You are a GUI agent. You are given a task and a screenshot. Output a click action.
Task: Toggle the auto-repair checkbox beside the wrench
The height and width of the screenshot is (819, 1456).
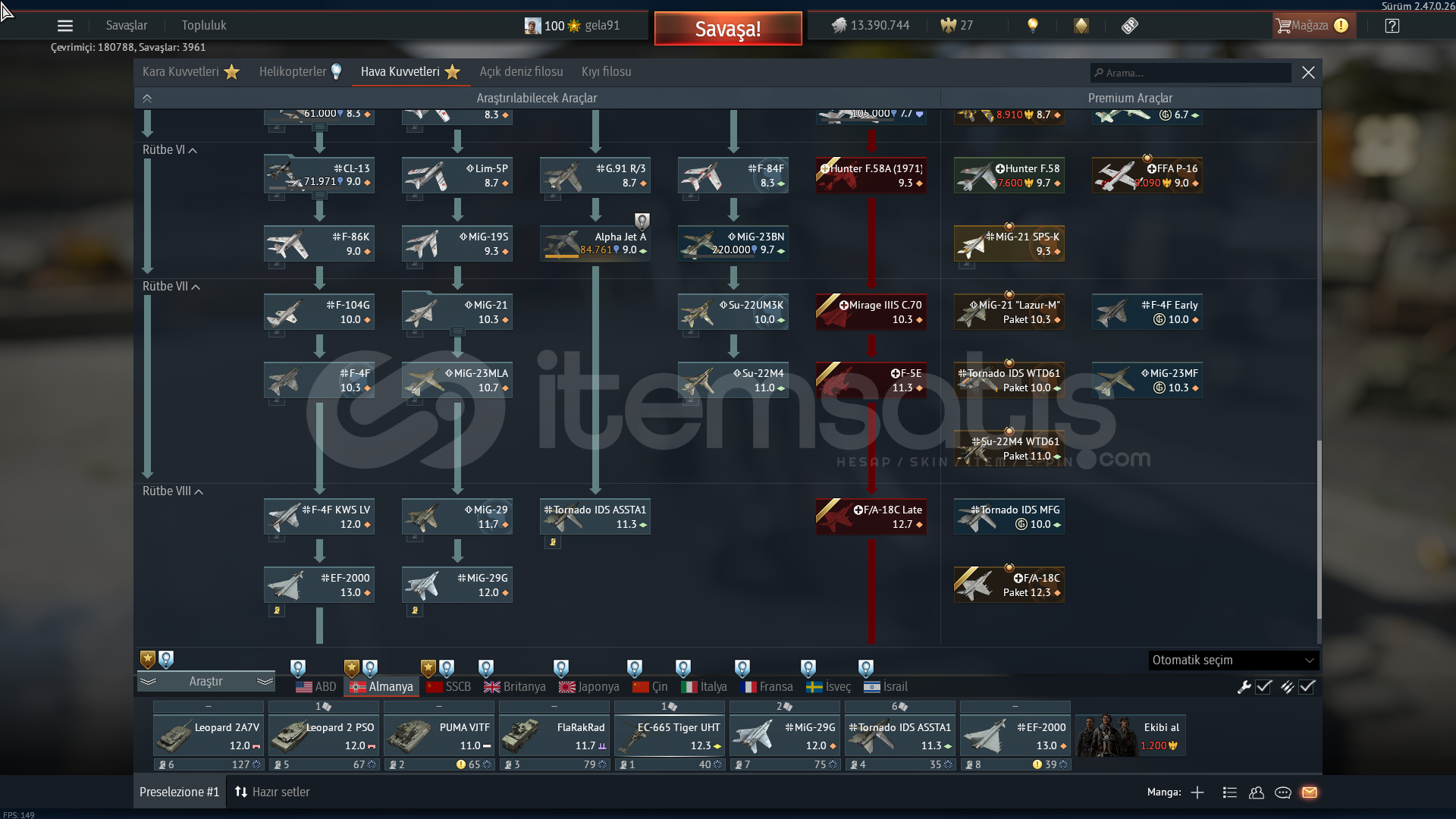(1263, 687)
